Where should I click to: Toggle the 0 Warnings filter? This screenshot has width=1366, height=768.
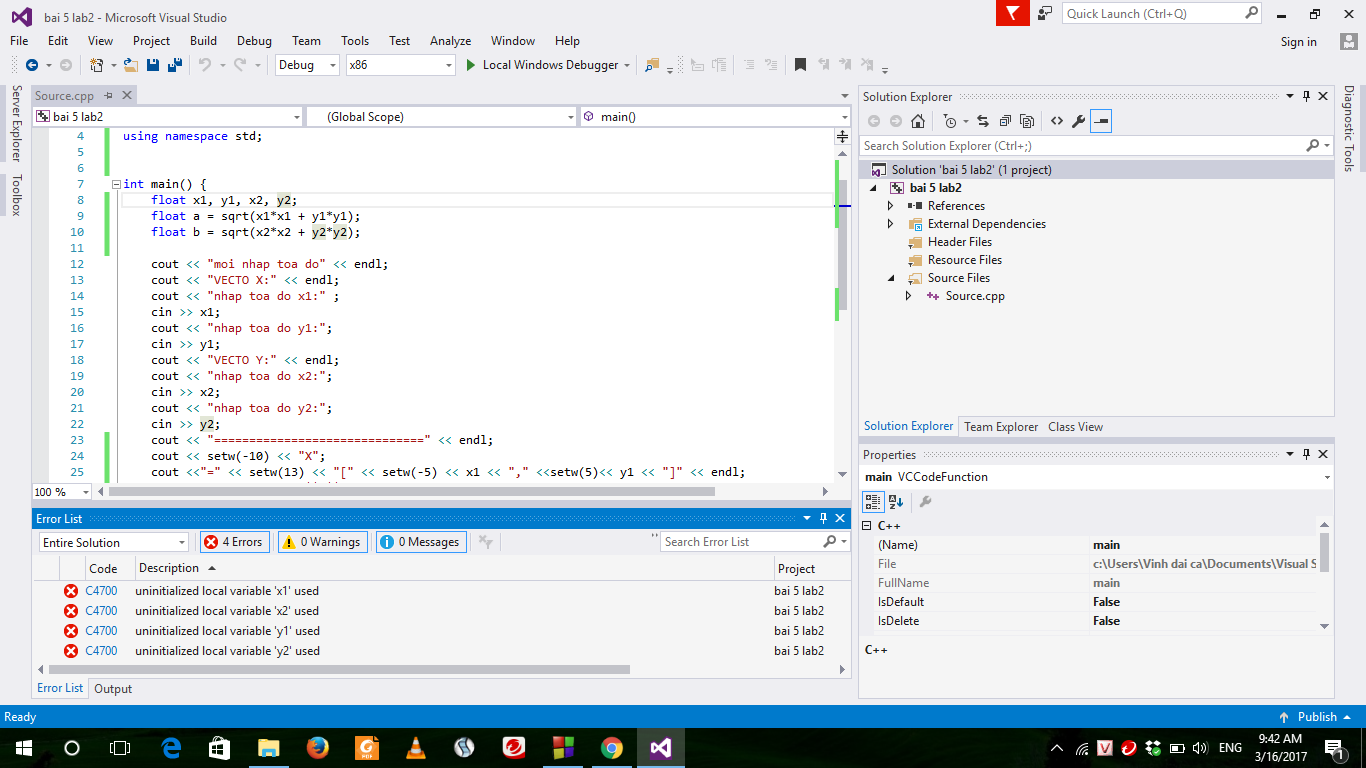[x=322, y=542]
